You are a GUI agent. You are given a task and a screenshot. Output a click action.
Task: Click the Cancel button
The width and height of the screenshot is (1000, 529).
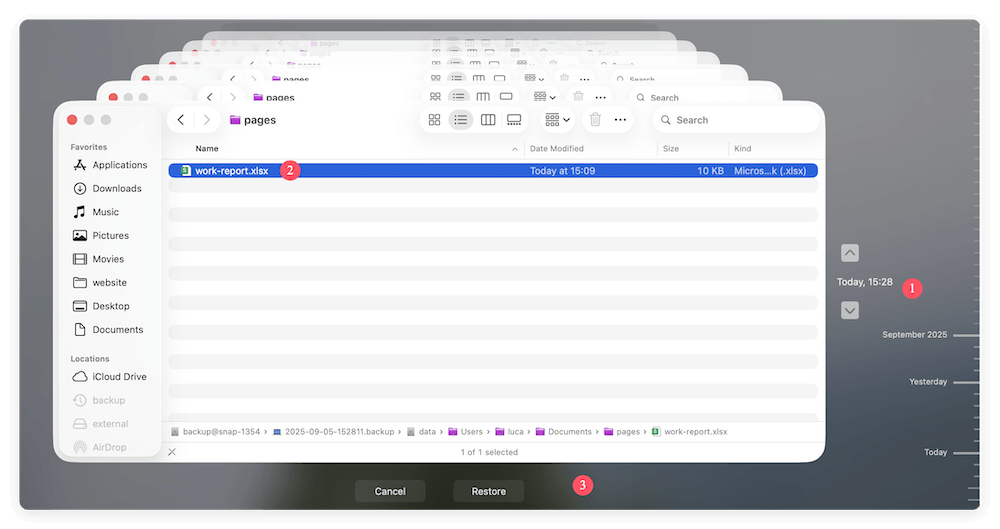click(x=390, y=491)
